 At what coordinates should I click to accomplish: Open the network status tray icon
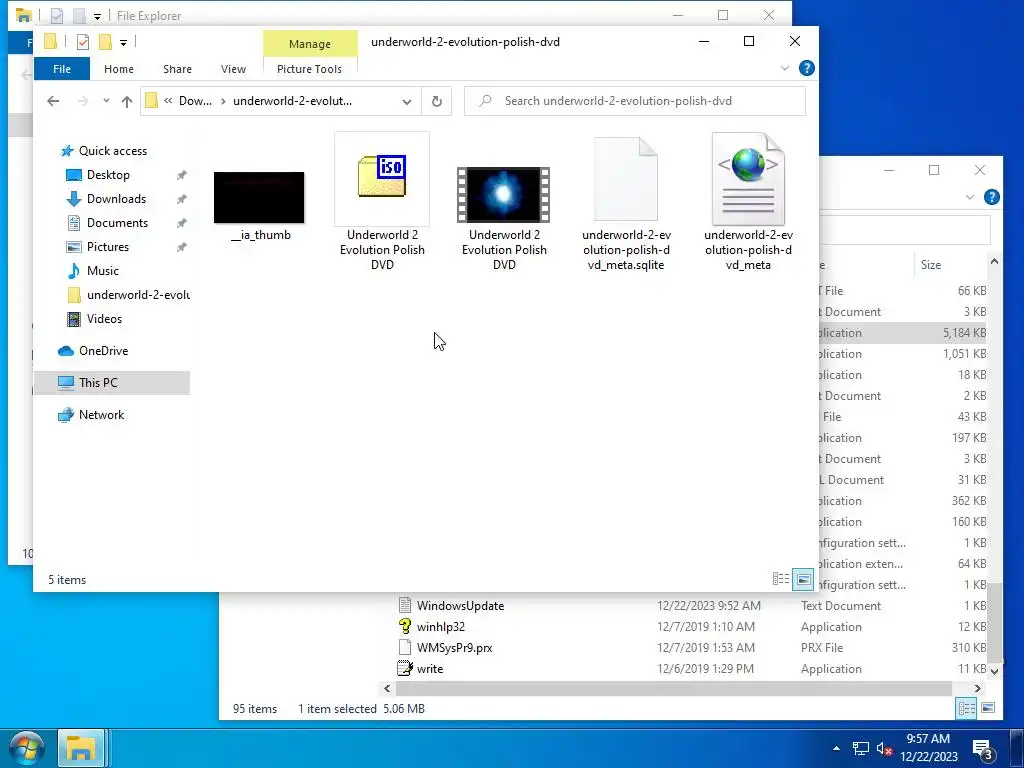[861, 748]
